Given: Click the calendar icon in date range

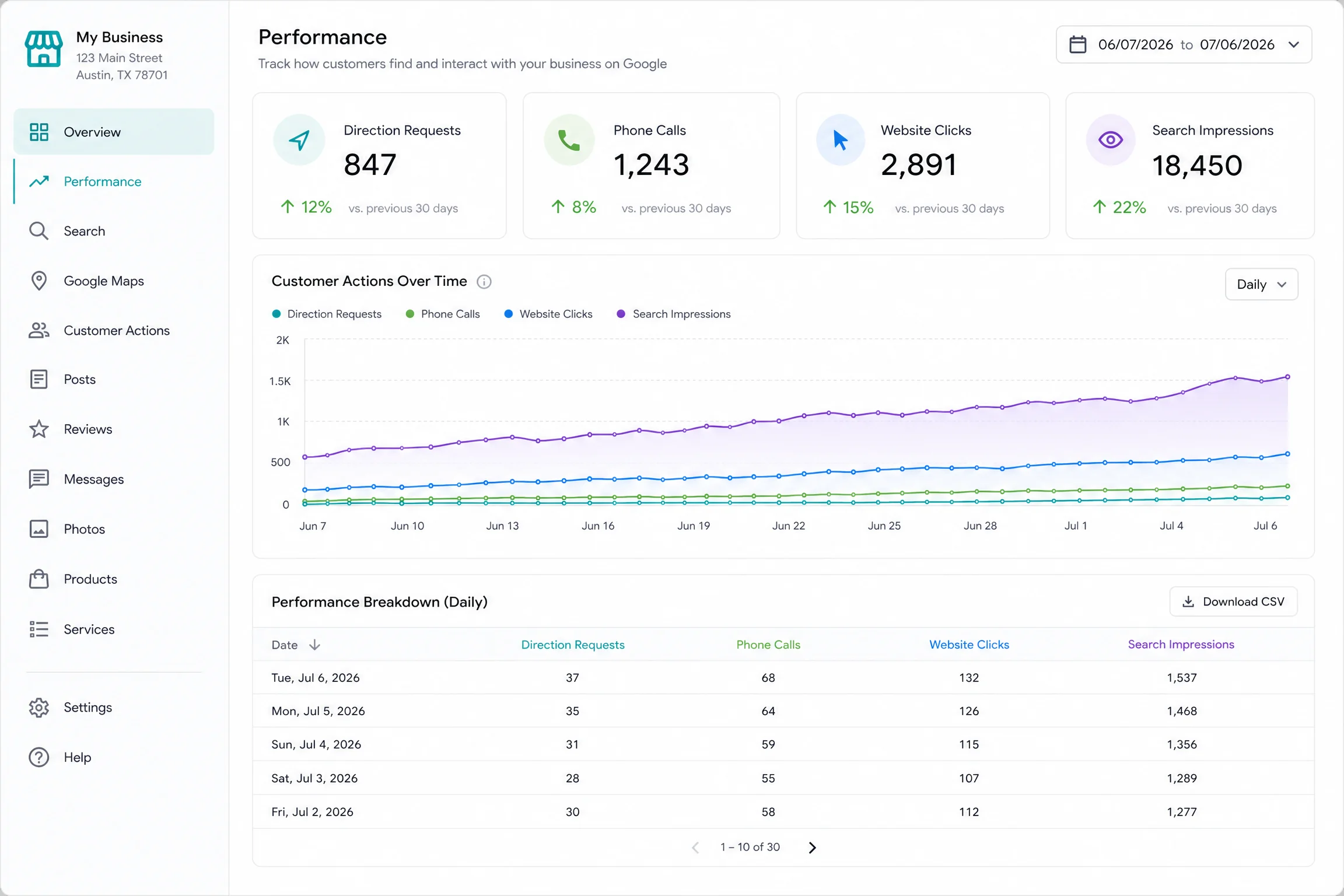Looking at the screenshot, I should tap(1078, 44).
